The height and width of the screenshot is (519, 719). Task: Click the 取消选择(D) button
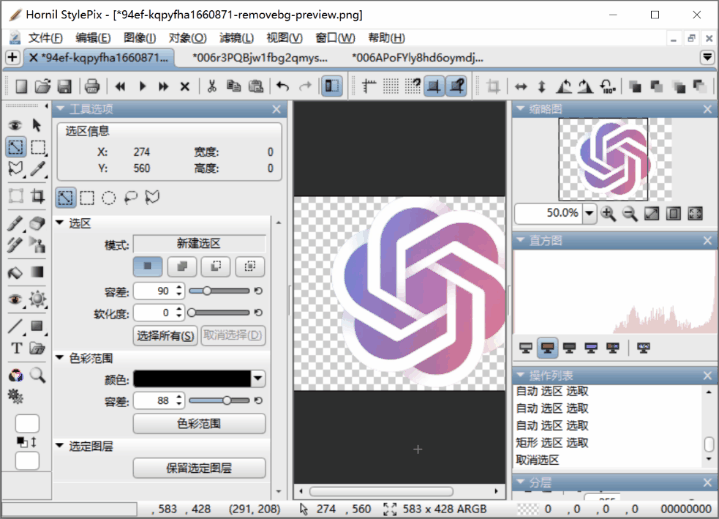tap(233, 336)
